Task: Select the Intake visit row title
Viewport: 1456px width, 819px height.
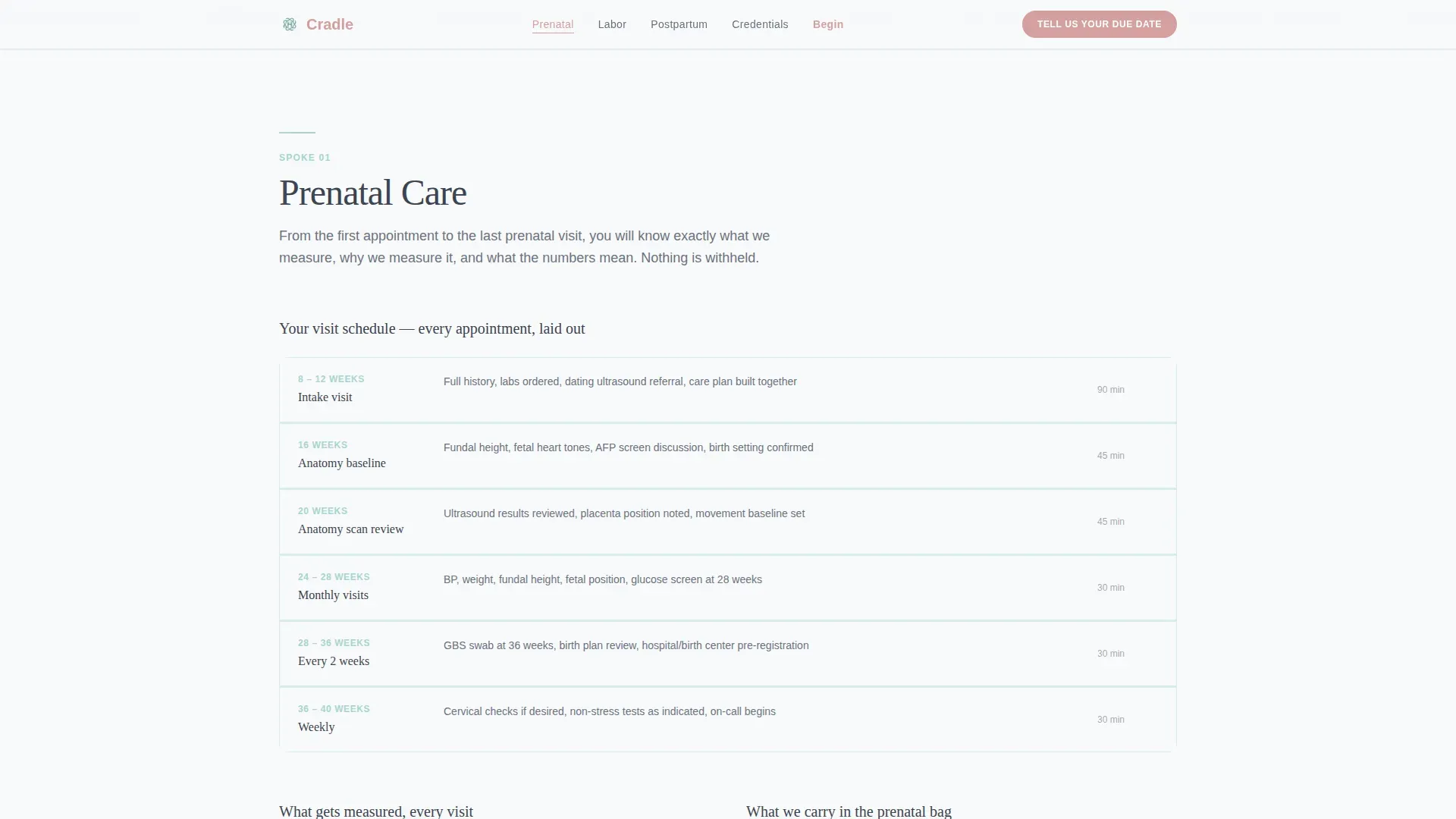Action: tap(325, 397)
